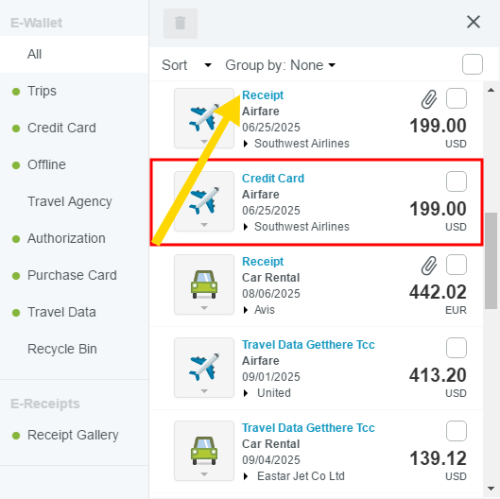
Task: Open the Sort dropdown
Action: point(186,65)
